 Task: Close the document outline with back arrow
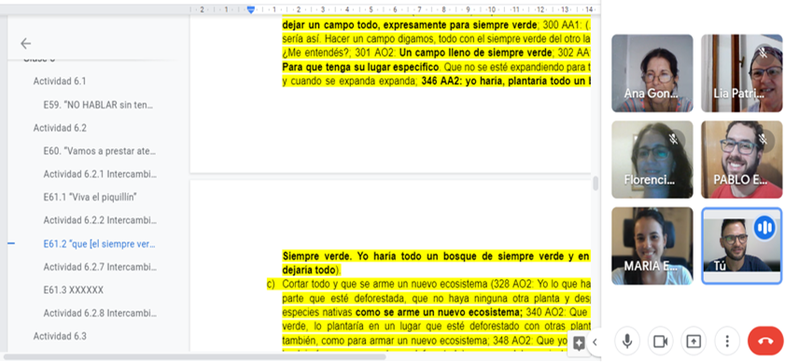click(26, 44)
